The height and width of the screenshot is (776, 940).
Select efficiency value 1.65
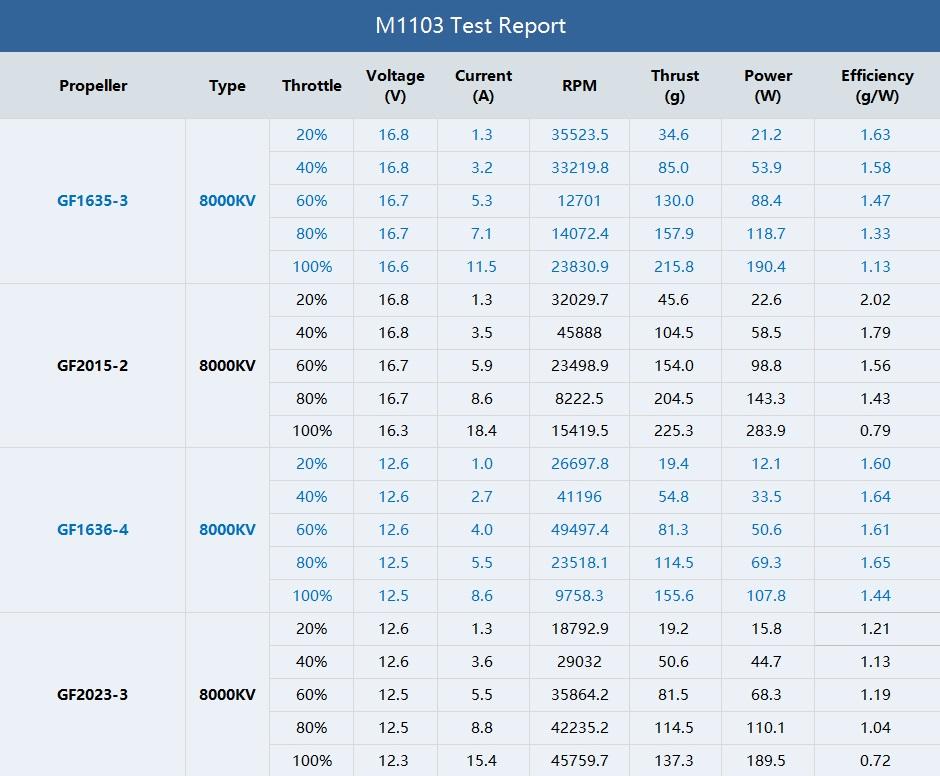[875, 563]
